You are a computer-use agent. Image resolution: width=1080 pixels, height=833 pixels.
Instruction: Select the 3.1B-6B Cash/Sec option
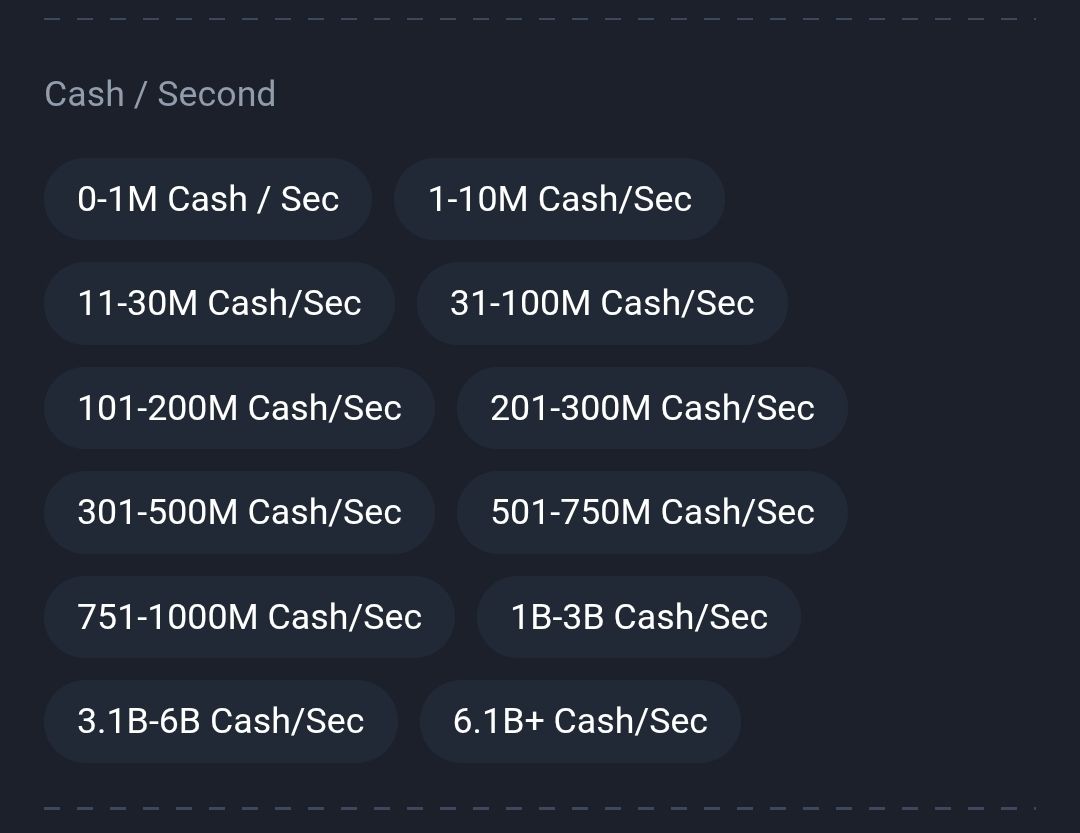point(220,721)
